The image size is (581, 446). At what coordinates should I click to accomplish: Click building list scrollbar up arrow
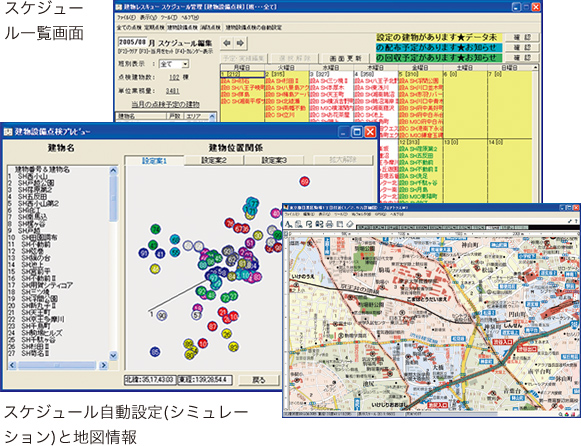[x=113, y=171]
